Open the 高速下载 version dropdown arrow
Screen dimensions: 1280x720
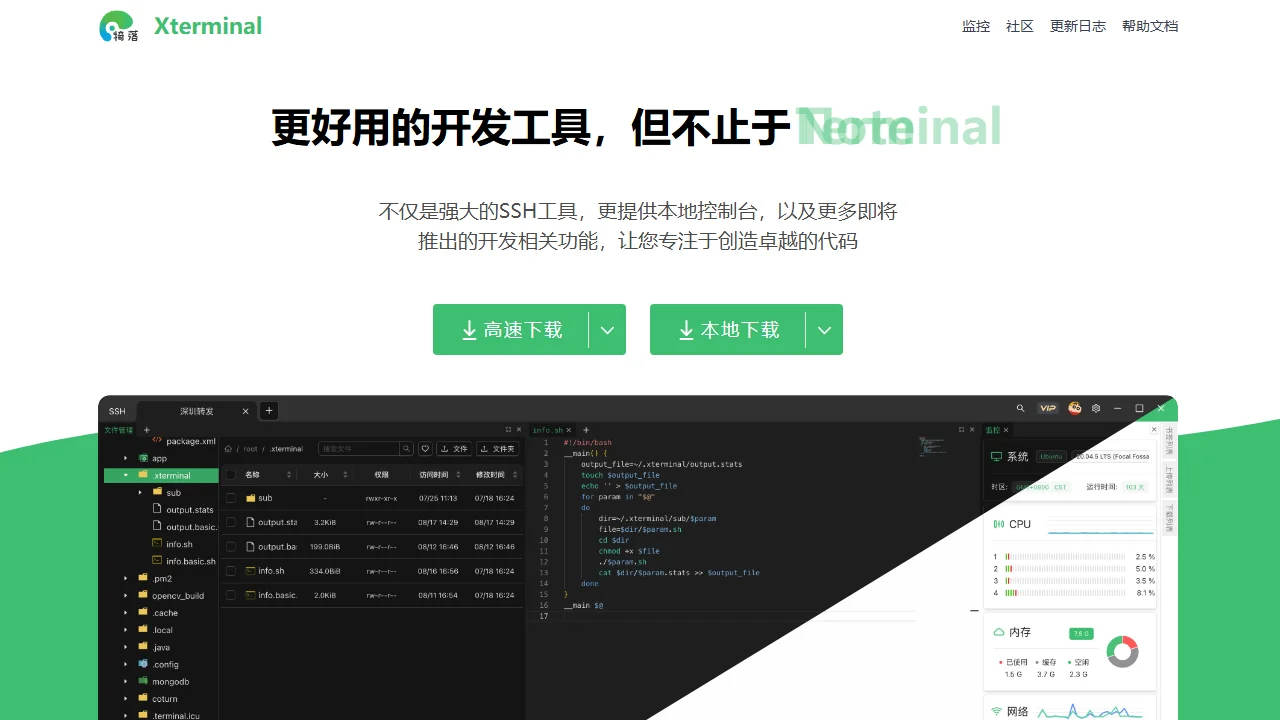(x=608, y=329)
